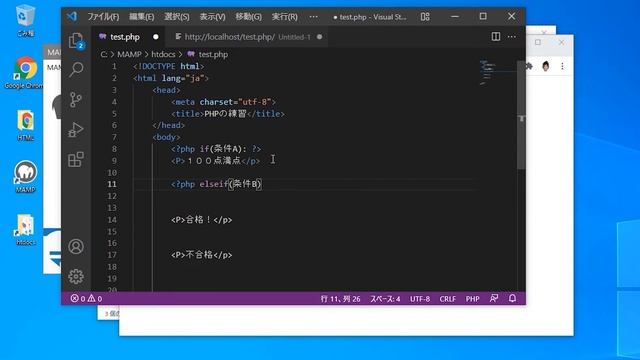
Task: Click the cursor position 行 11、列 26
Action: click(x=340, y=299)
